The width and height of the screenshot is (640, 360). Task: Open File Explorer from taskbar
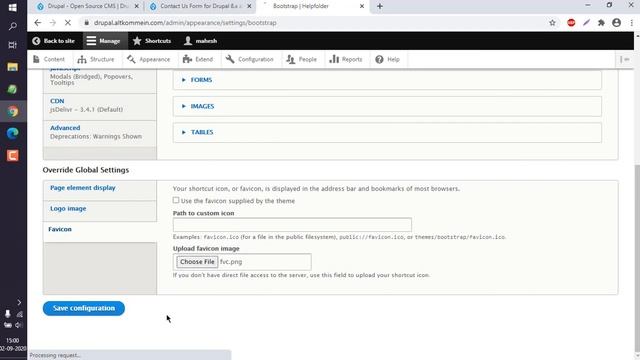click(12, 67)
